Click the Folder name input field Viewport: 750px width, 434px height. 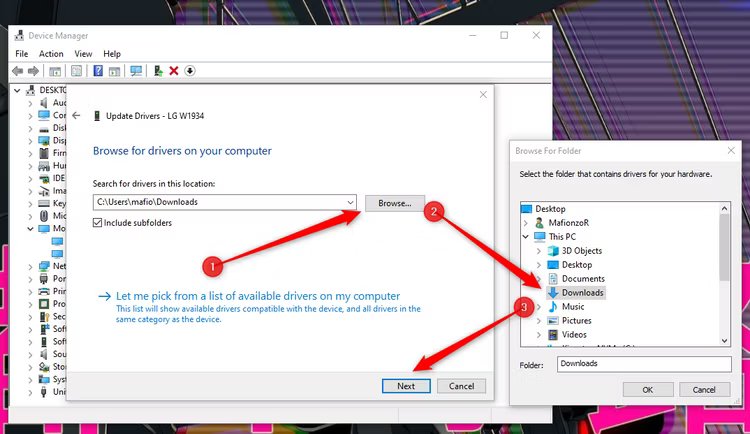(x=644, y=364)
